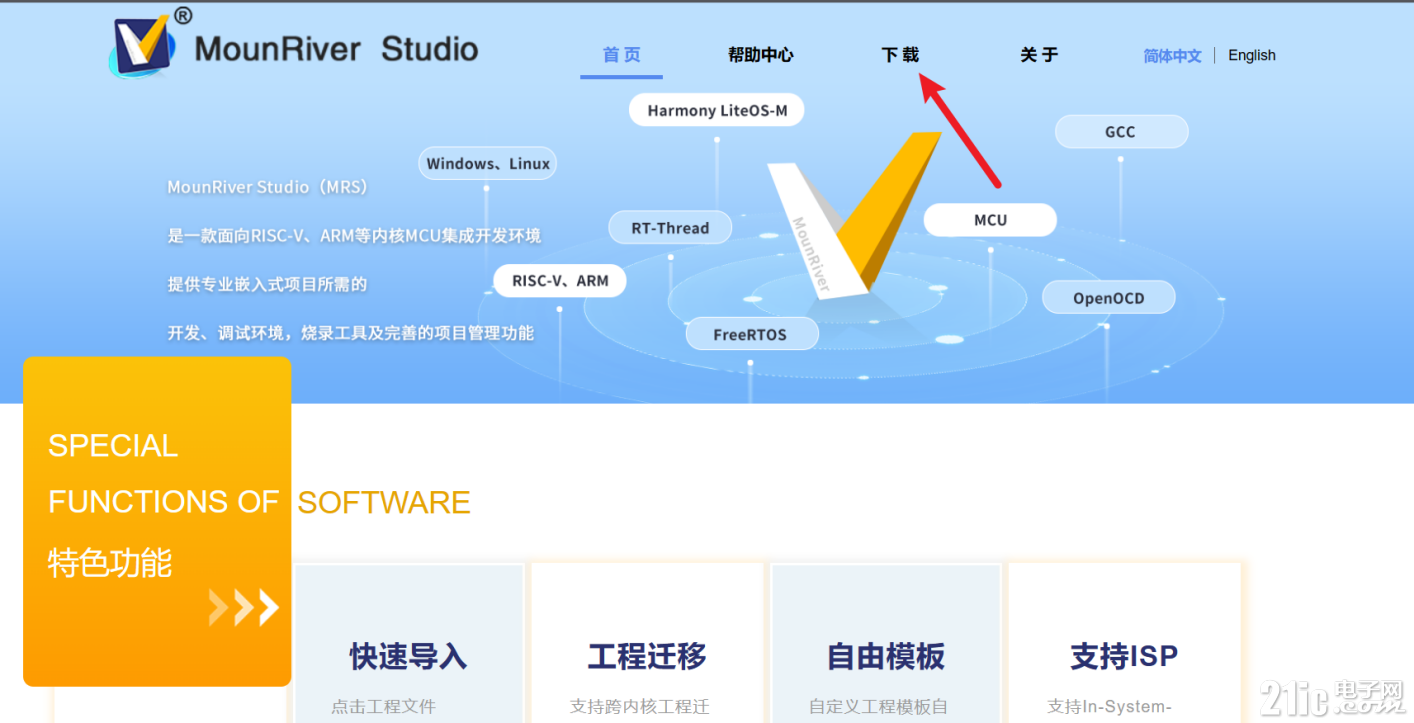Click the 点击工程文件 description text
This screenshot has height=723, width=1414.
[384, 706]
